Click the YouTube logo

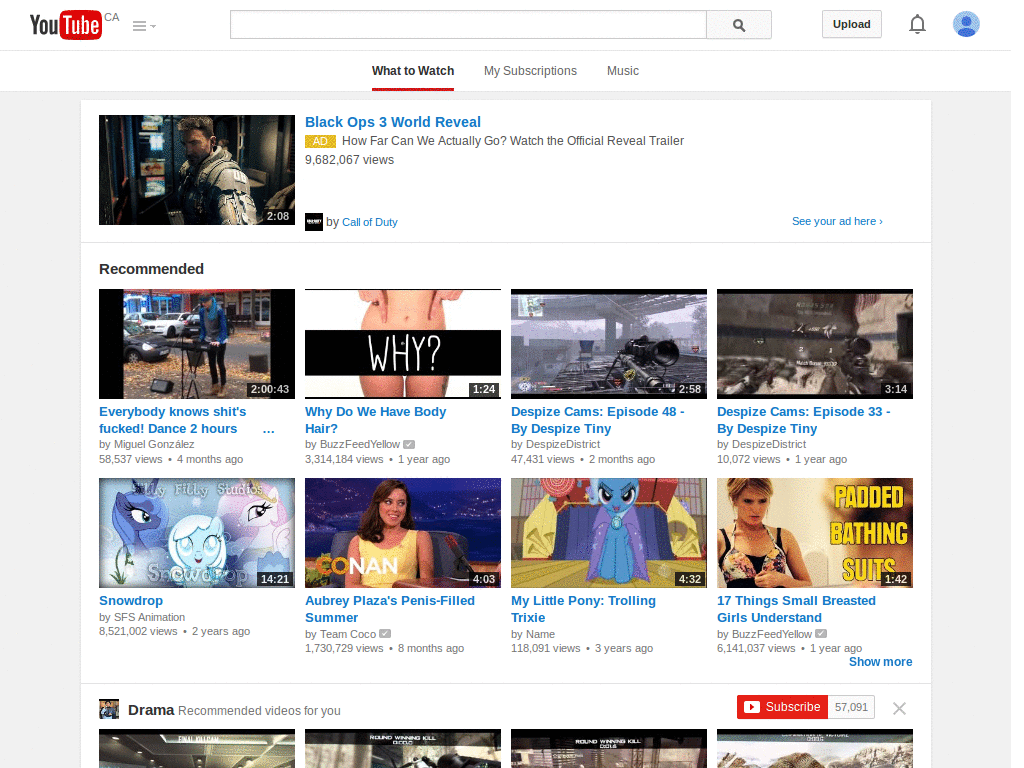pos(66,25)
